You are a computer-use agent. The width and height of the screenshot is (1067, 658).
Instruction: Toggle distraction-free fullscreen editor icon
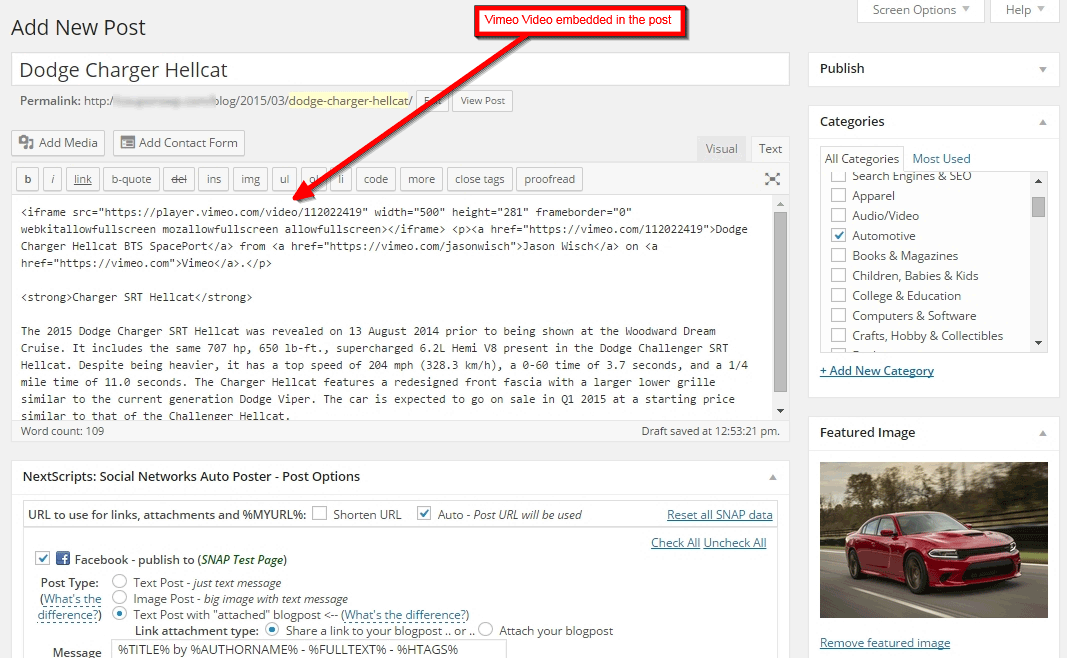tap(772, 179)
